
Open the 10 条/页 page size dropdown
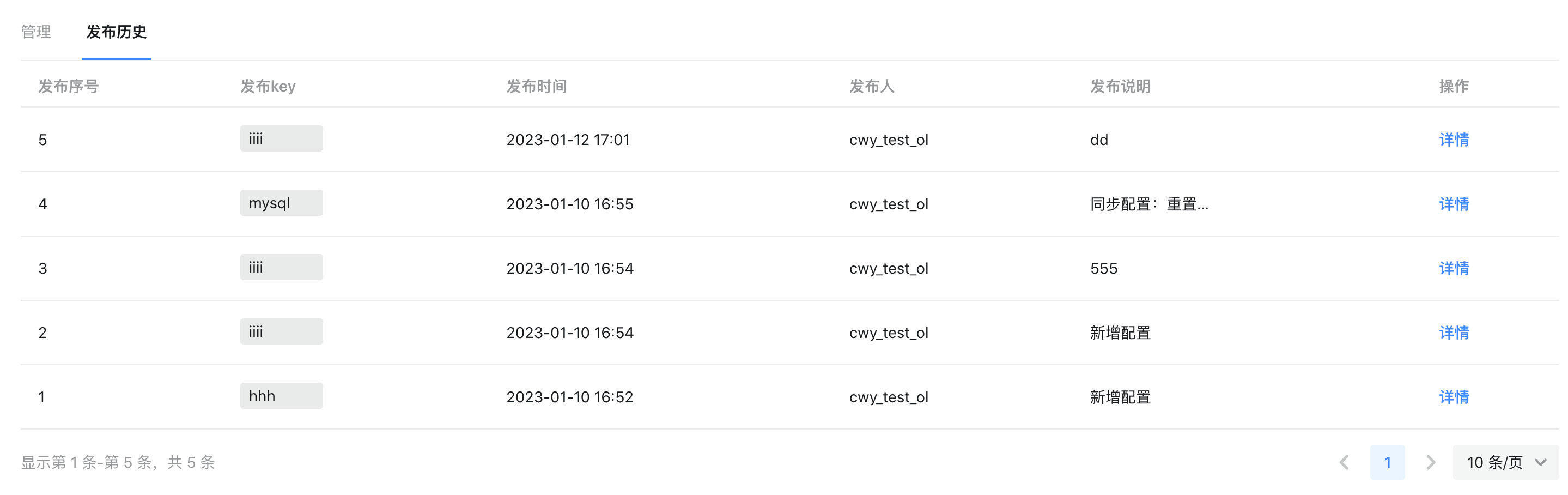point(1505,462)
